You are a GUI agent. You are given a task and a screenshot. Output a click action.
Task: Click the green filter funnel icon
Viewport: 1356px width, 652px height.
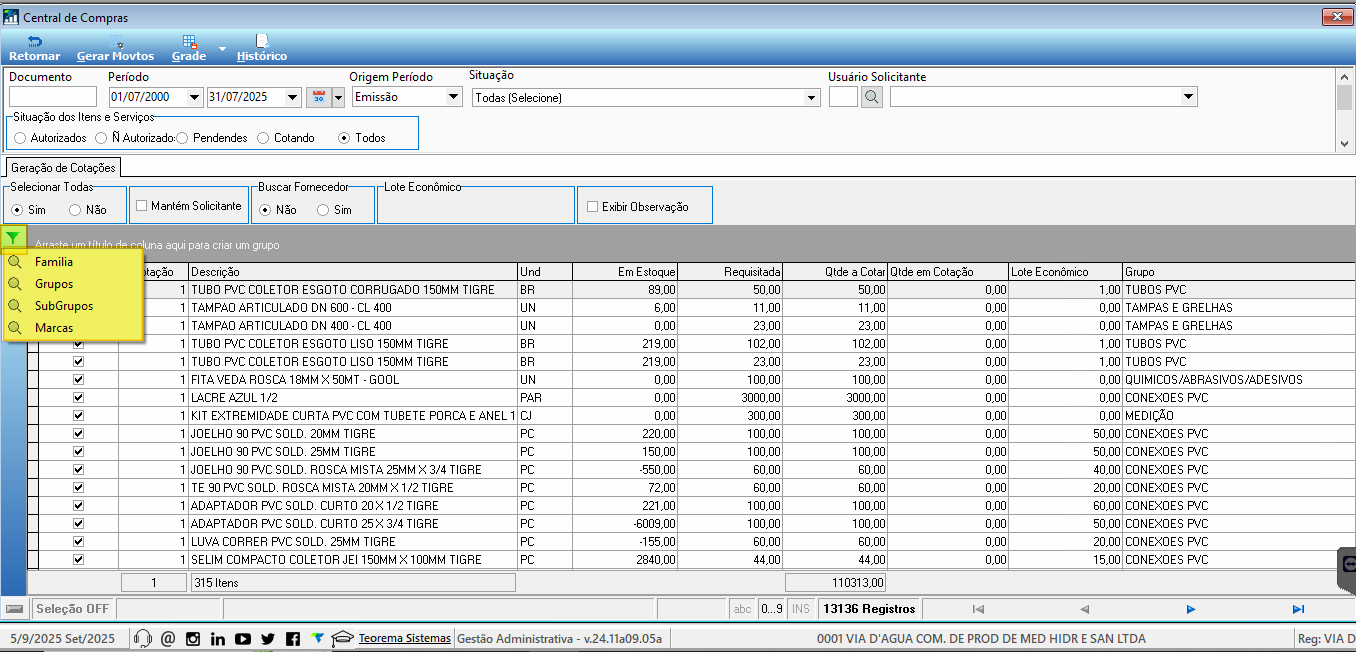[x=12, y=237]
